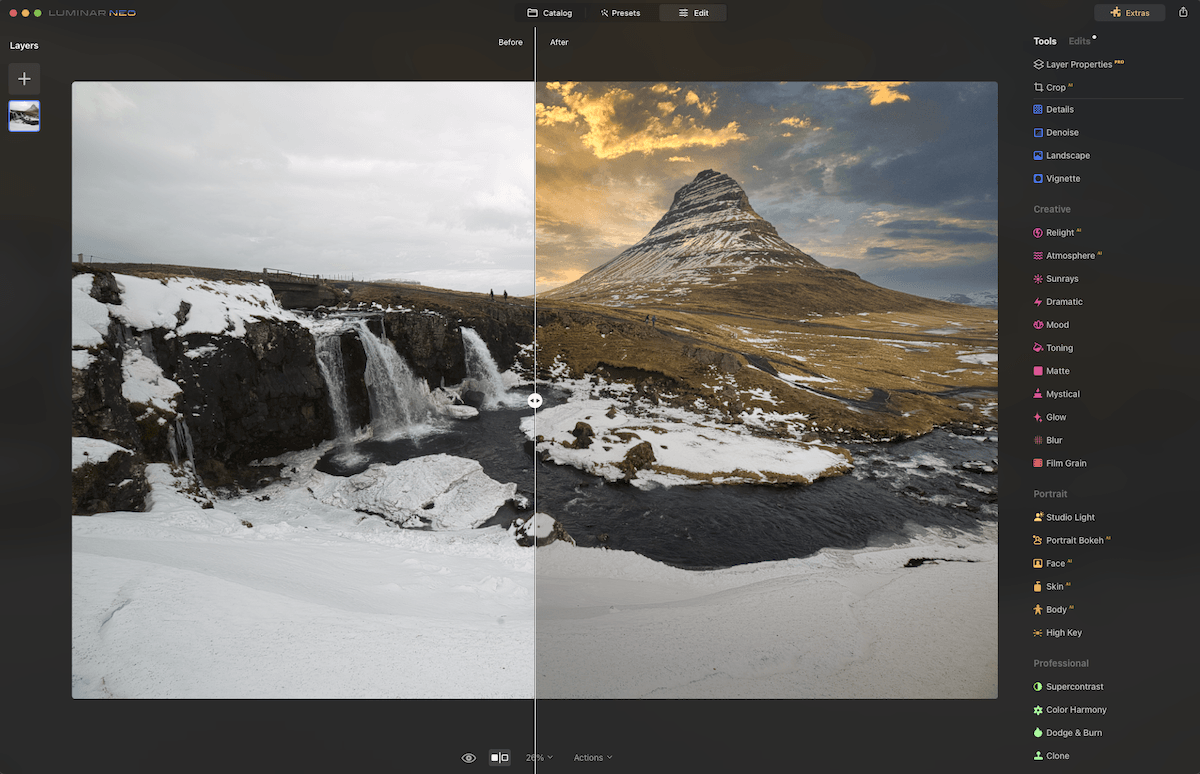Open the Extras marketplace

1130,13
